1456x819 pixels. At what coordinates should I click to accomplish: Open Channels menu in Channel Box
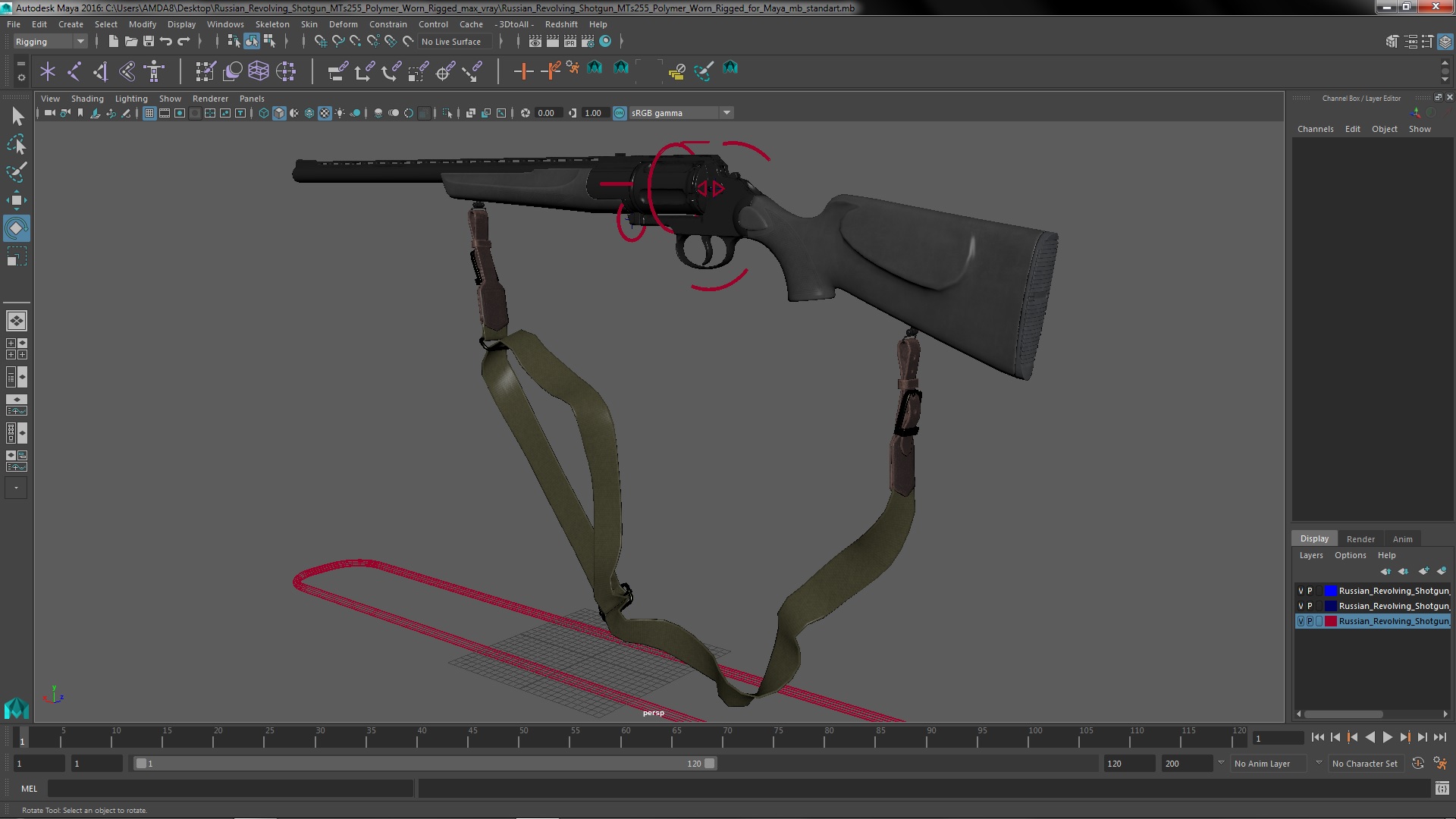[x=1315, y=129]
